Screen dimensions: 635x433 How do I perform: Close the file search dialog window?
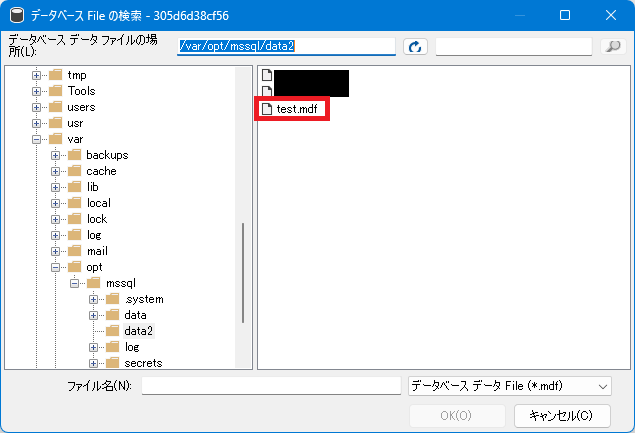pyautogui.click(x=611, y=15)
